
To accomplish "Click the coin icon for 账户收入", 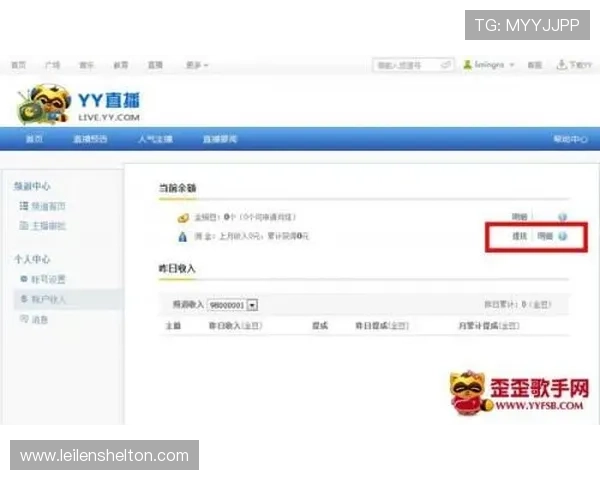I will (24, 299).
